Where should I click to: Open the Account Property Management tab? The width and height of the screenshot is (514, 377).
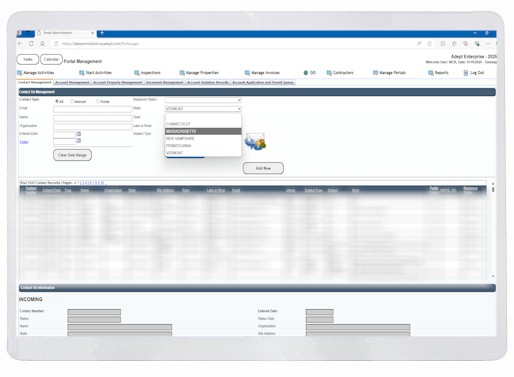point(117,82)
